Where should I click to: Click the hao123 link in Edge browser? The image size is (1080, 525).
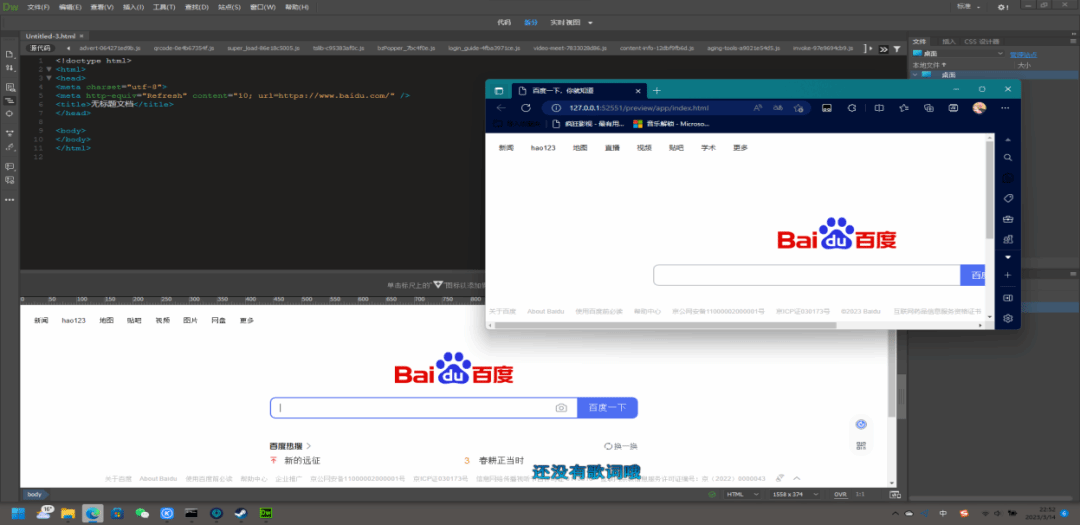pos(543,147)
